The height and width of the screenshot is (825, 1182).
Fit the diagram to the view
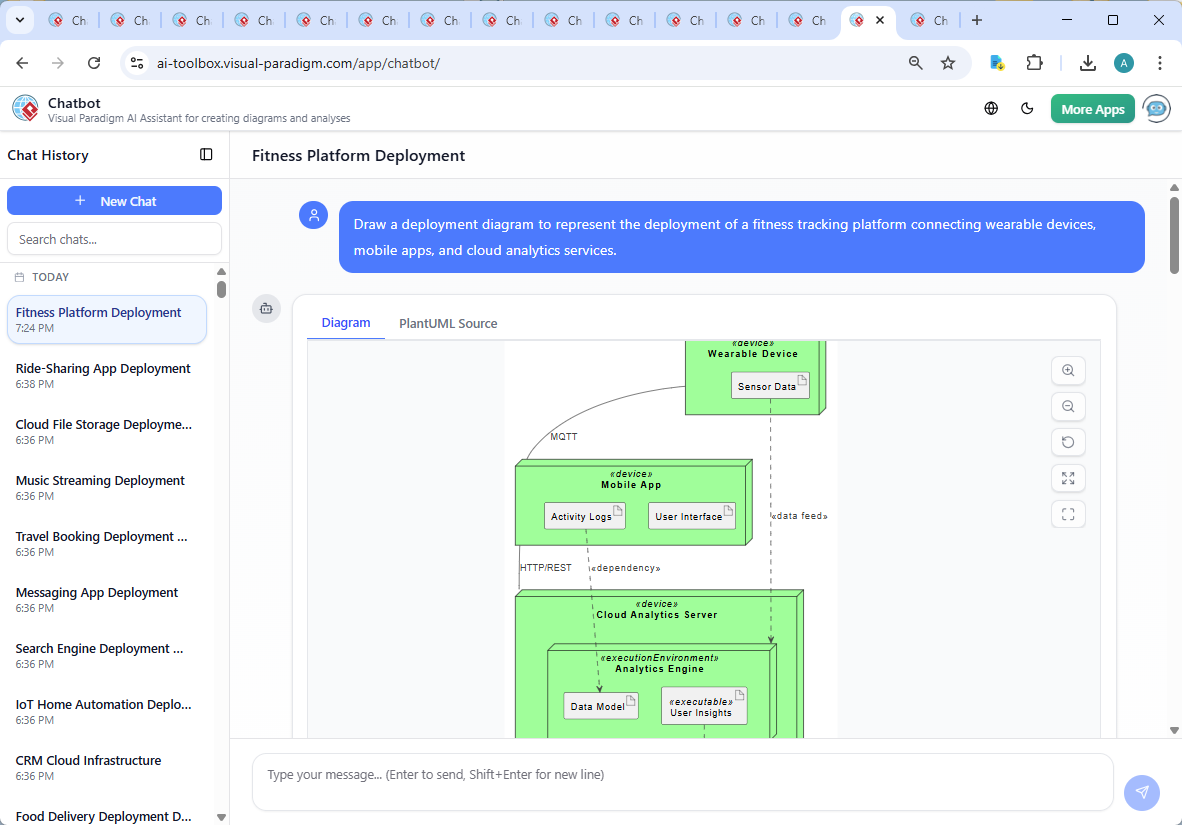click(1068, 478)
